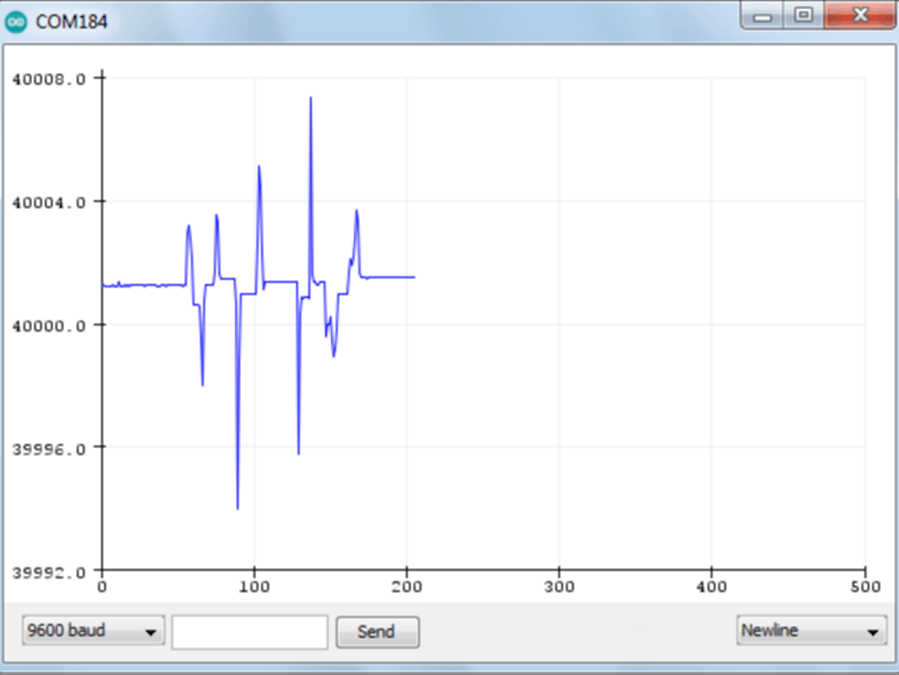
Task: Click the 500 x-axis tick label
Action: click(865, 587)
